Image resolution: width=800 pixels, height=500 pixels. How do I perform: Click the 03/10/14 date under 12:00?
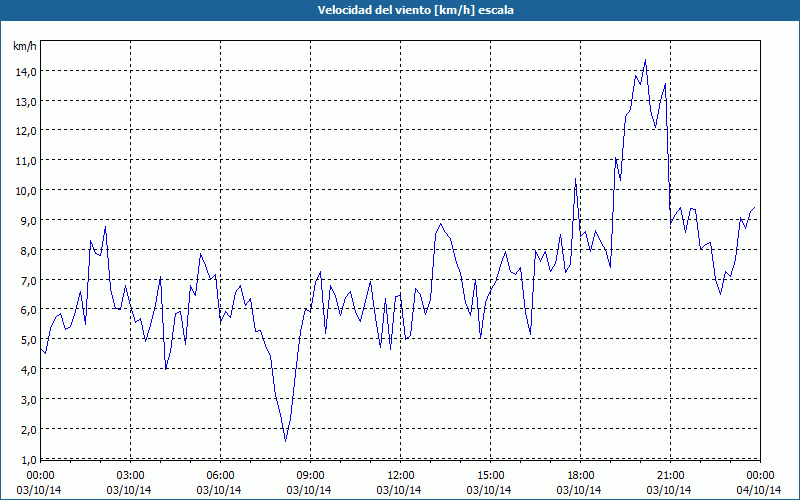399,490
